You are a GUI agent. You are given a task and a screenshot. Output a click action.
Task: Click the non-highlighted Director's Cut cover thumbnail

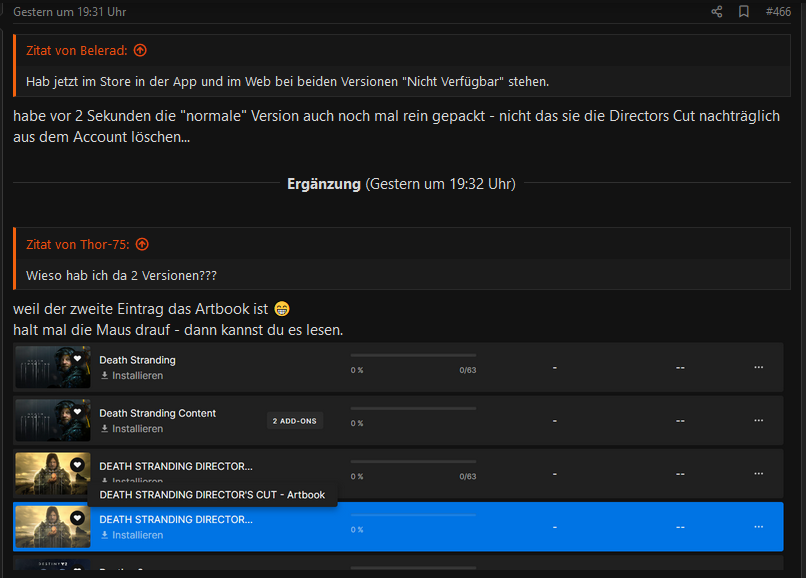(x=53, y=473)
